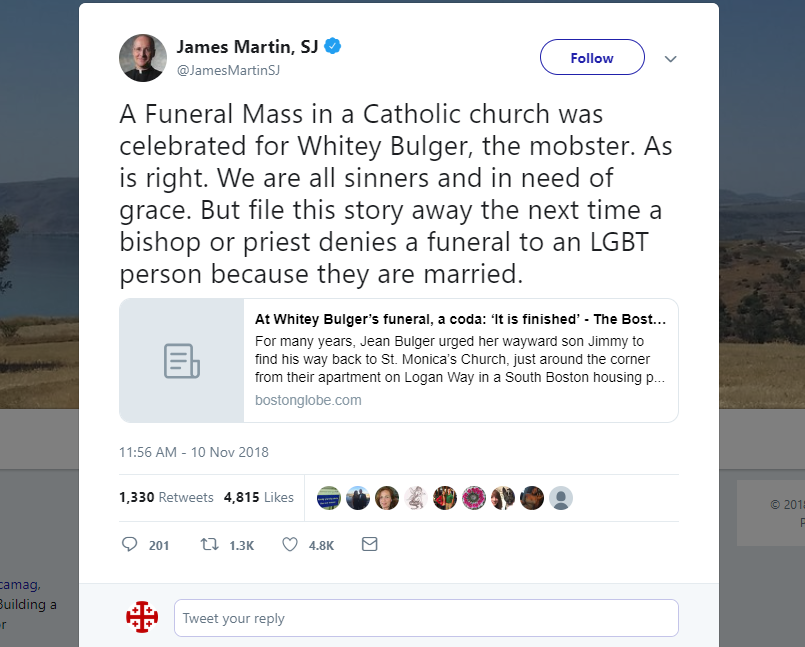Follow James Martin, SJ
The height and width of the screenshot is (647, 805).
point(592,58)
